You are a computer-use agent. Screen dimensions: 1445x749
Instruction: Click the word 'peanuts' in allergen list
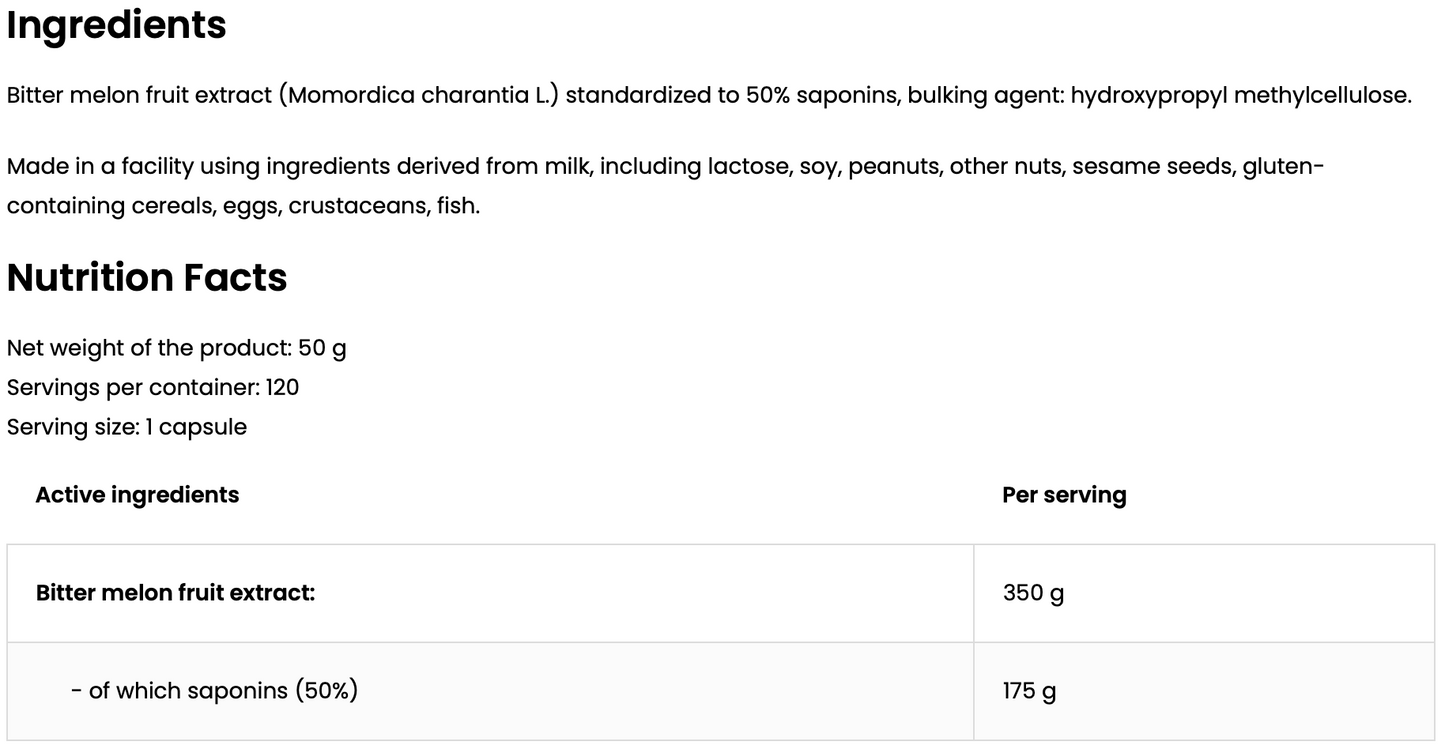click(895, 166)
